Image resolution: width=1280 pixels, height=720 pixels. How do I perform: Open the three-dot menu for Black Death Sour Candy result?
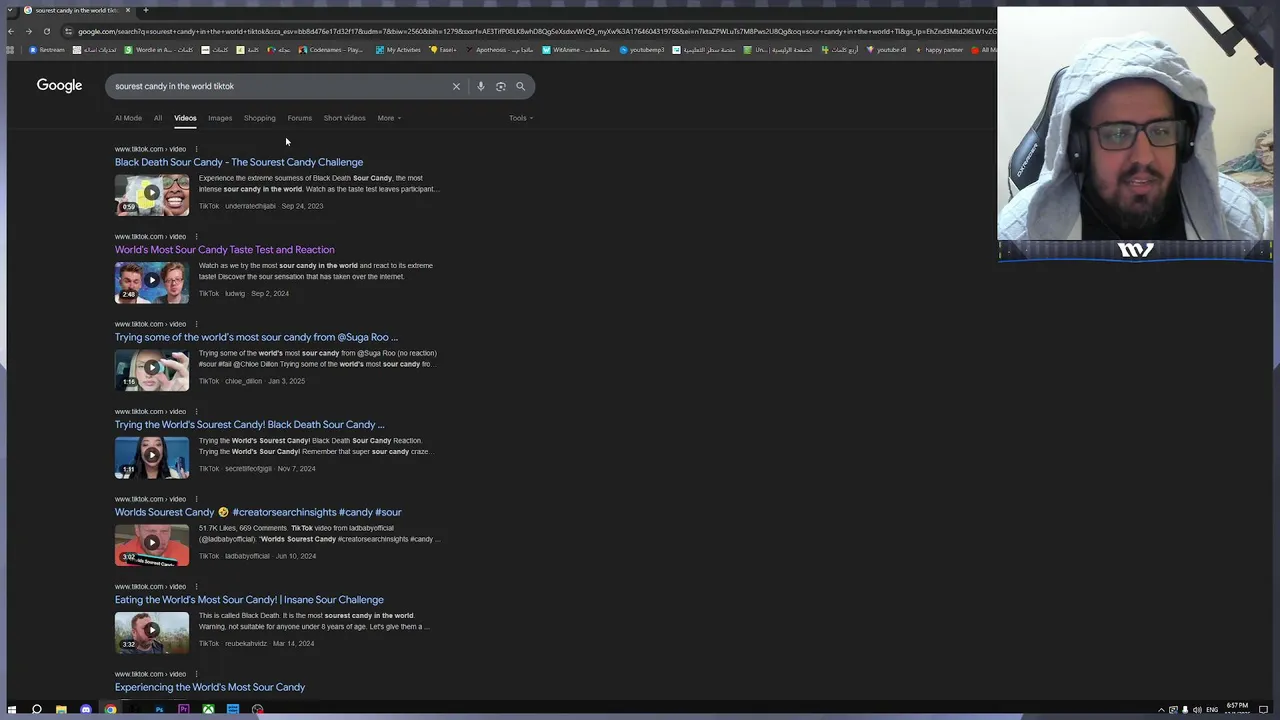coord(196,149)
